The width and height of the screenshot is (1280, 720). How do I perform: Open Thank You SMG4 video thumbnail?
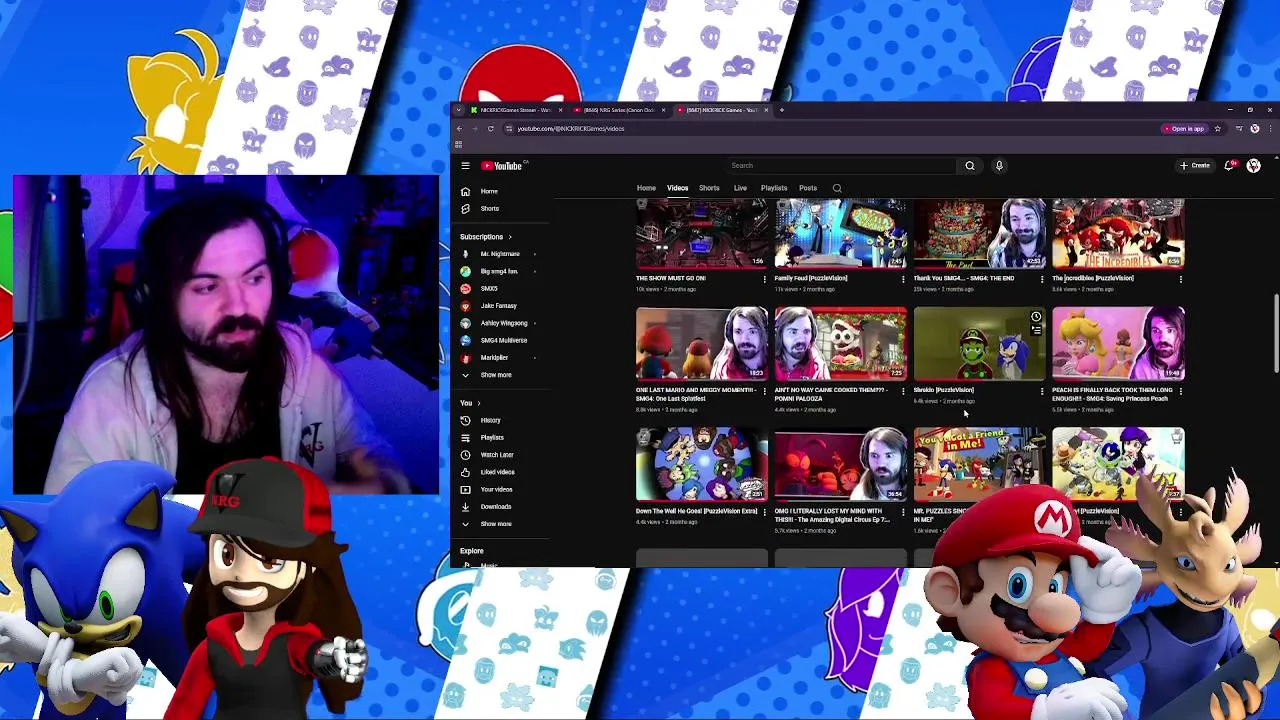(979, 234)
